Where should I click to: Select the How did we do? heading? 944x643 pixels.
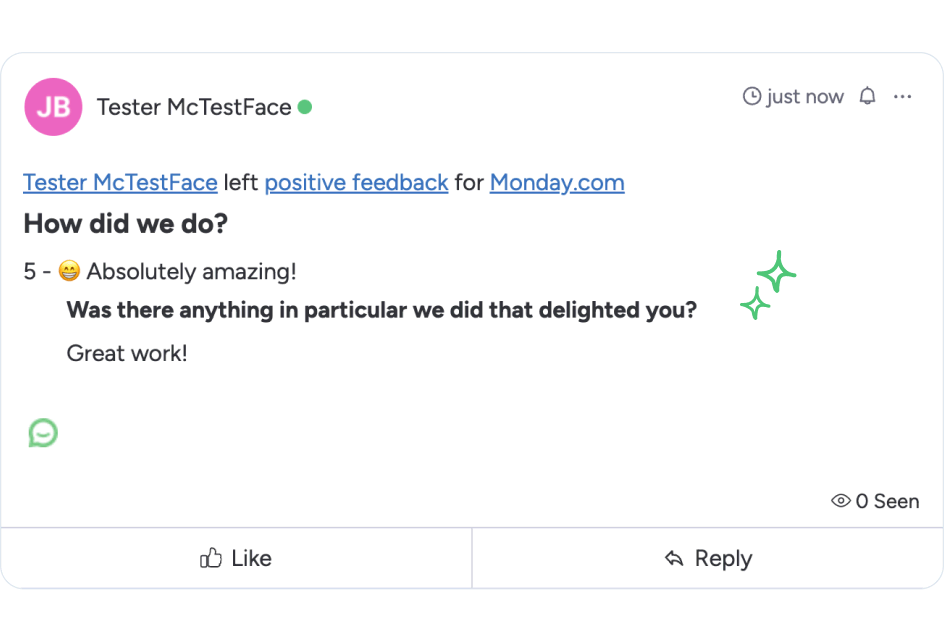(126, 224)
